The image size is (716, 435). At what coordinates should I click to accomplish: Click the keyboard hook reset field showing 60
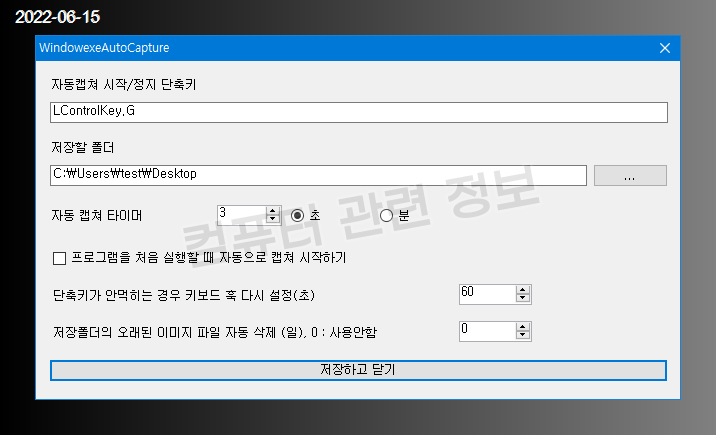pyautogui.click(x=487, y=294)
